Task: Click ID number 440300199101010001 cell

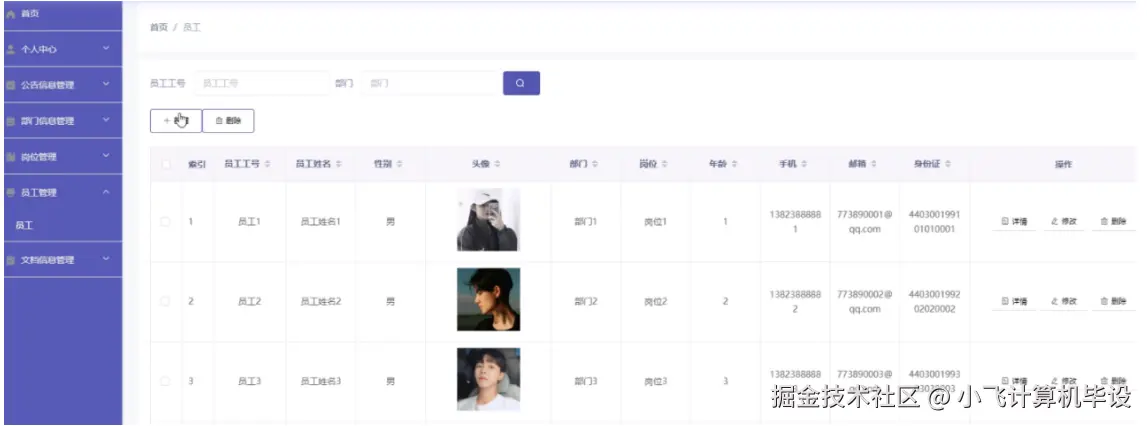Action: coord(934,221)
